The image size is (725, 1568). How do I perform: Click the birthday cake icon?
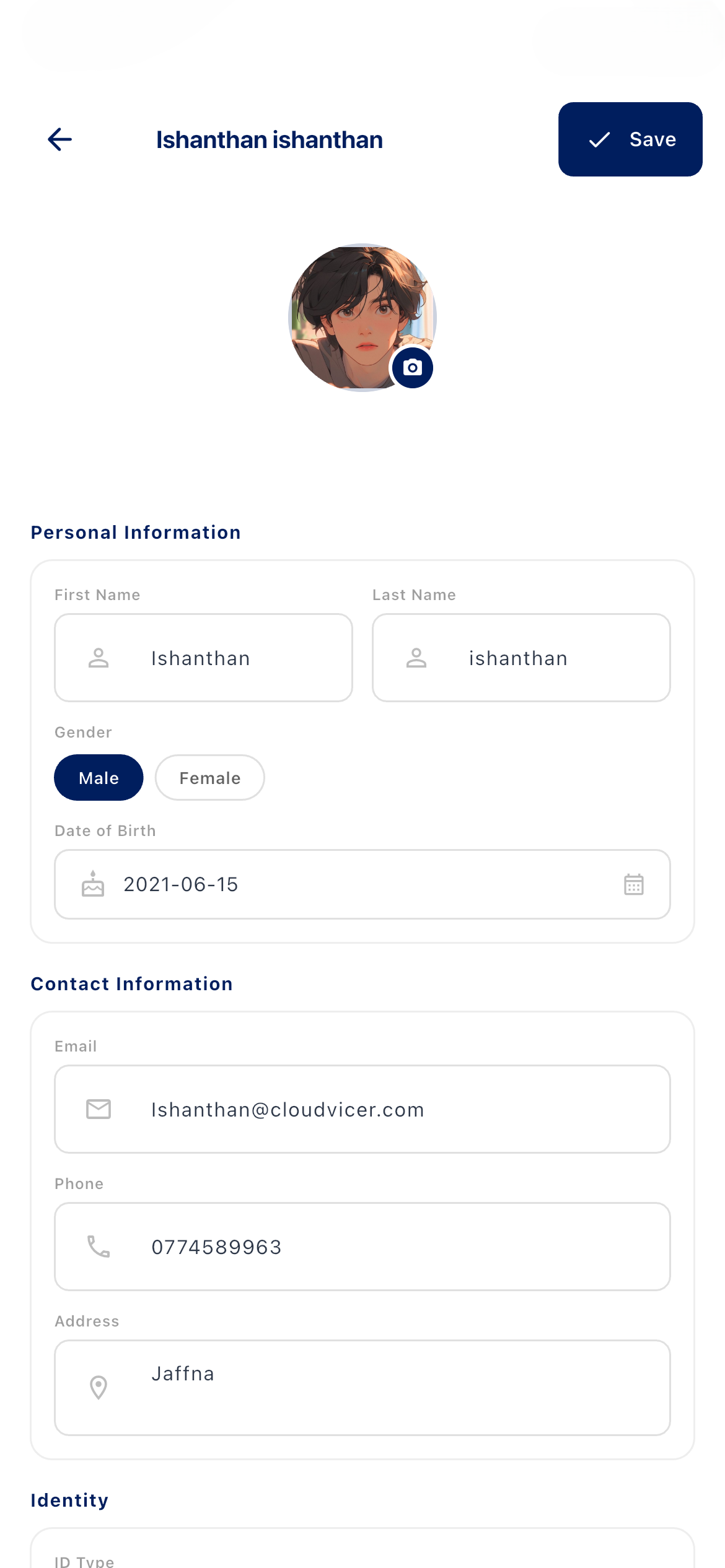coord(93,884)
